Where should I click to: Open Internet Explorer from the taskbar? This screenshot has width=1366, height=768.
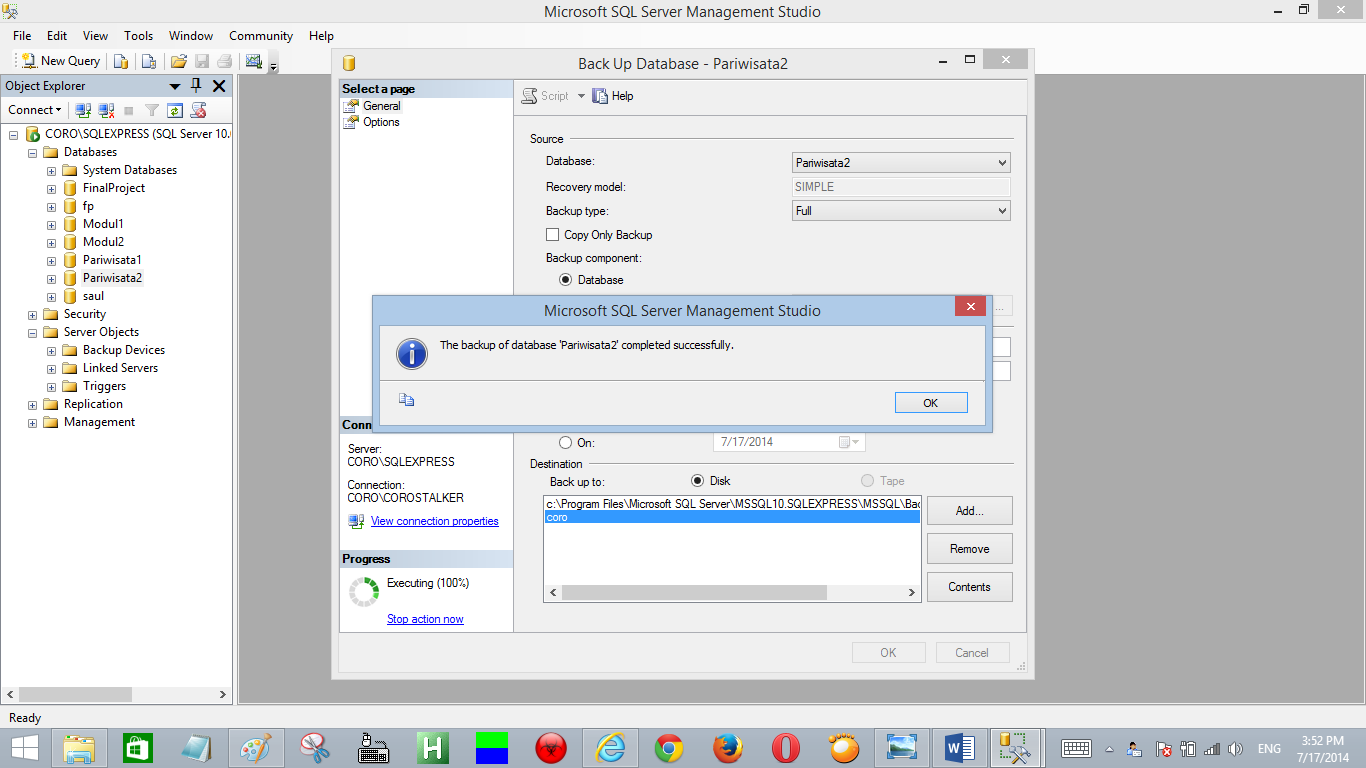[x=609, y=748]
